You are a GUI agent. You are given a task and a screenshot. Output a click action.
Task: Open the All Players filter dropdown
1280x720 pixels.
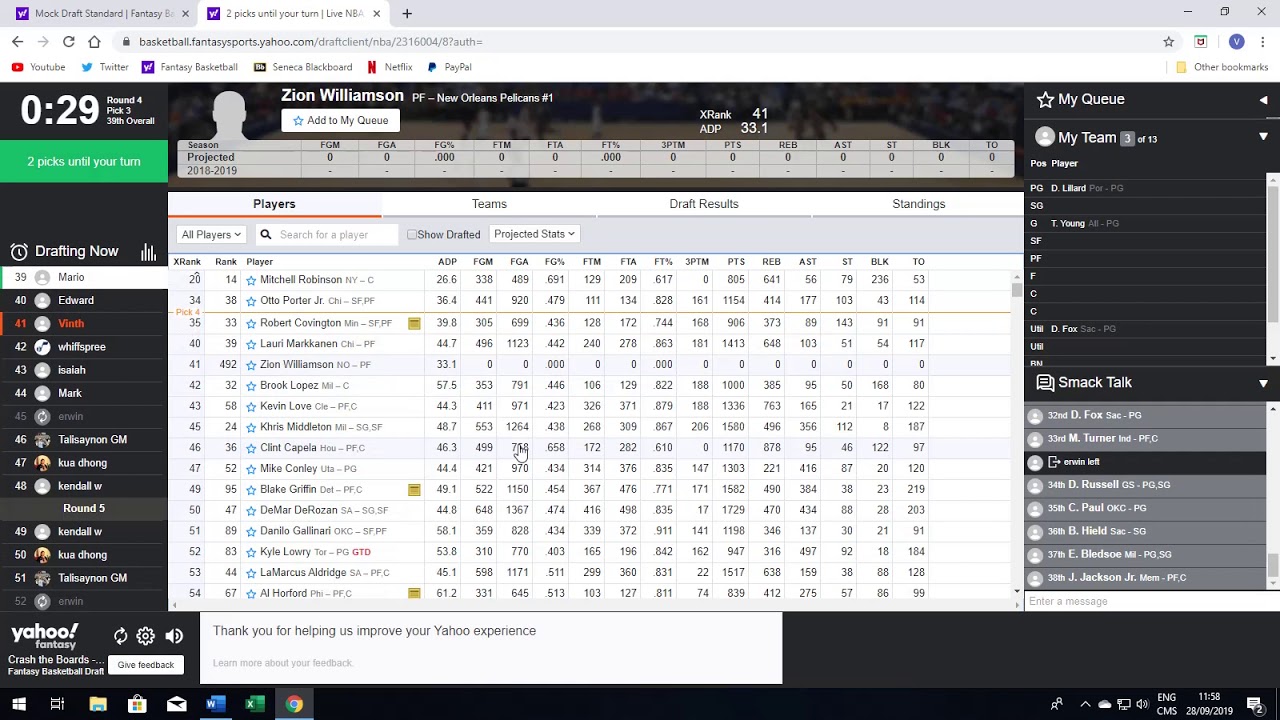tap(210, 234)
